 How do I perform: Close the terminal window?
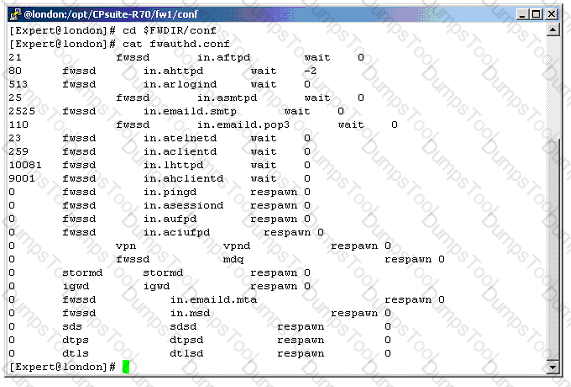coord(551,15)
